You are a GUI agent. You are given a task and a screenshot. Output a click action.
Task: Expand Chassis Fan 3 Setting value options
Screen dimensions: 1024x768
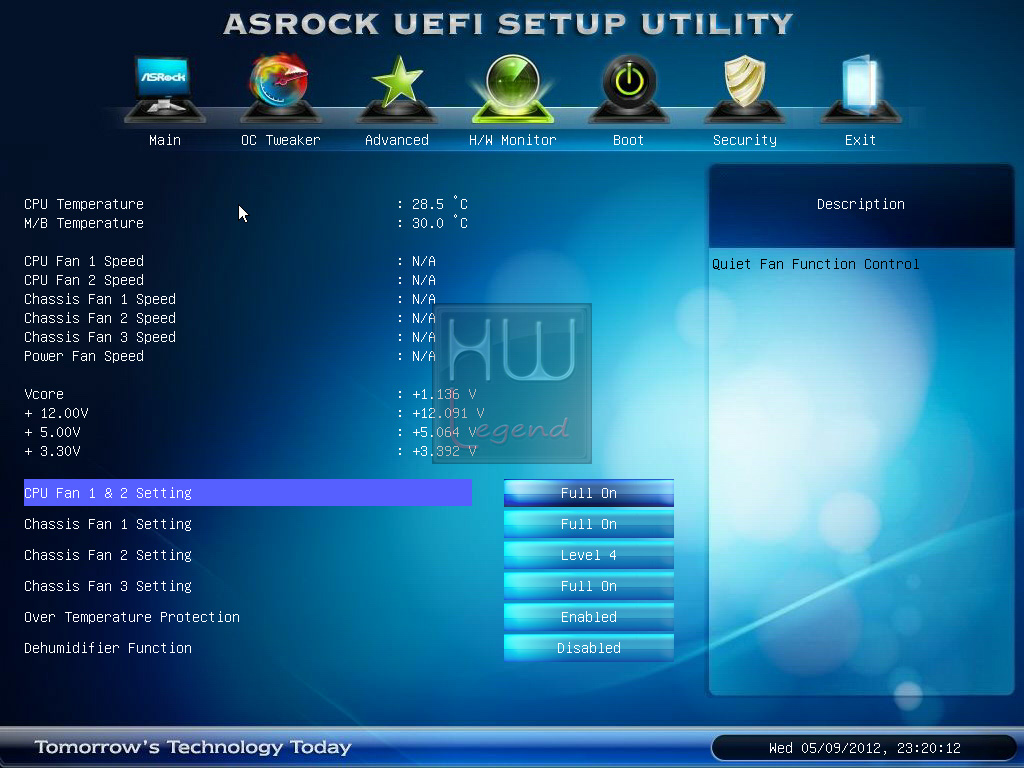[588, 586]
